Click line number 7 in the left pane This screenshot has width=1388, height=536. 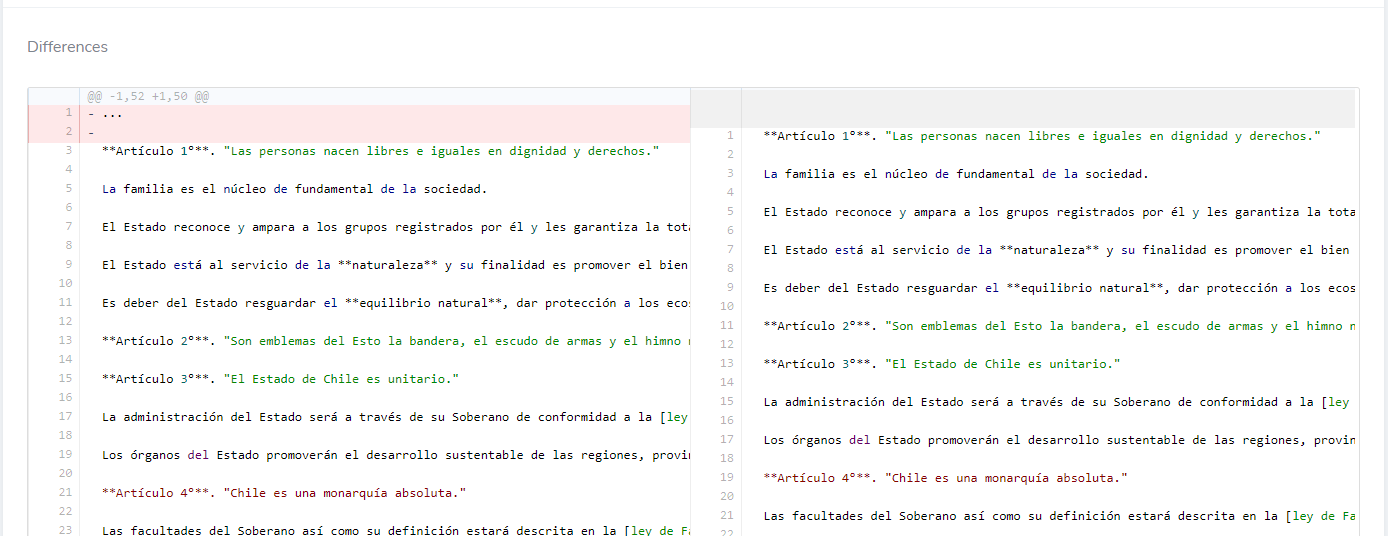click(65, 227)
